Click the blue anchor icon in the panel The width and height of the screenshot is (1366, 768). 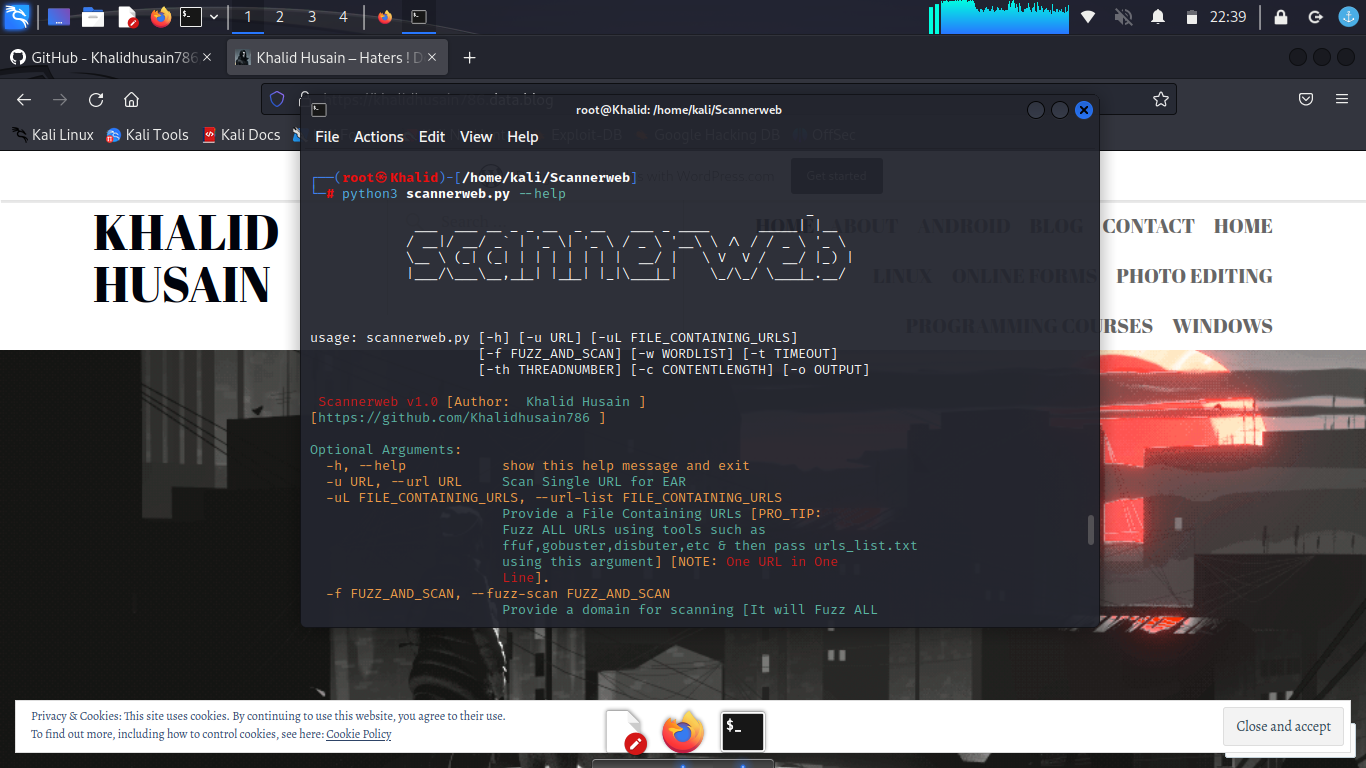pyautogui.click(x=1349, y=17)
